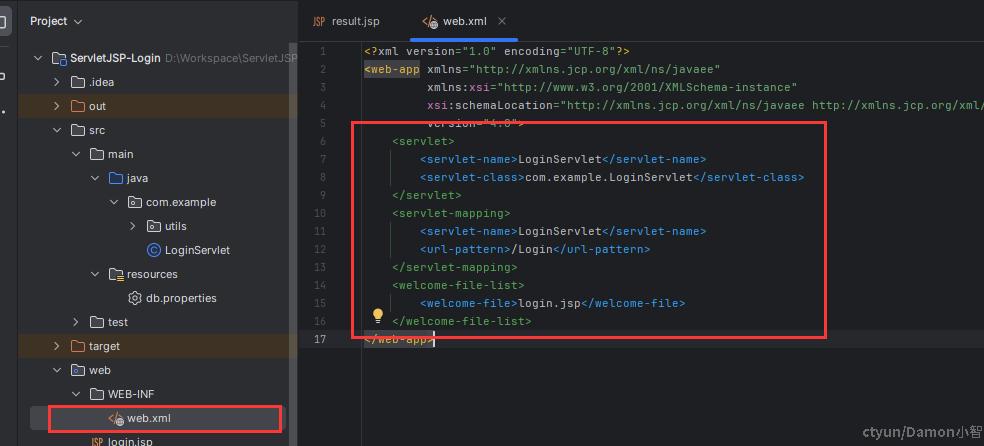This screenshot has height=446, width=984.
Task: Click the /Login url-pattern value
Action: [x=532, y=249]
